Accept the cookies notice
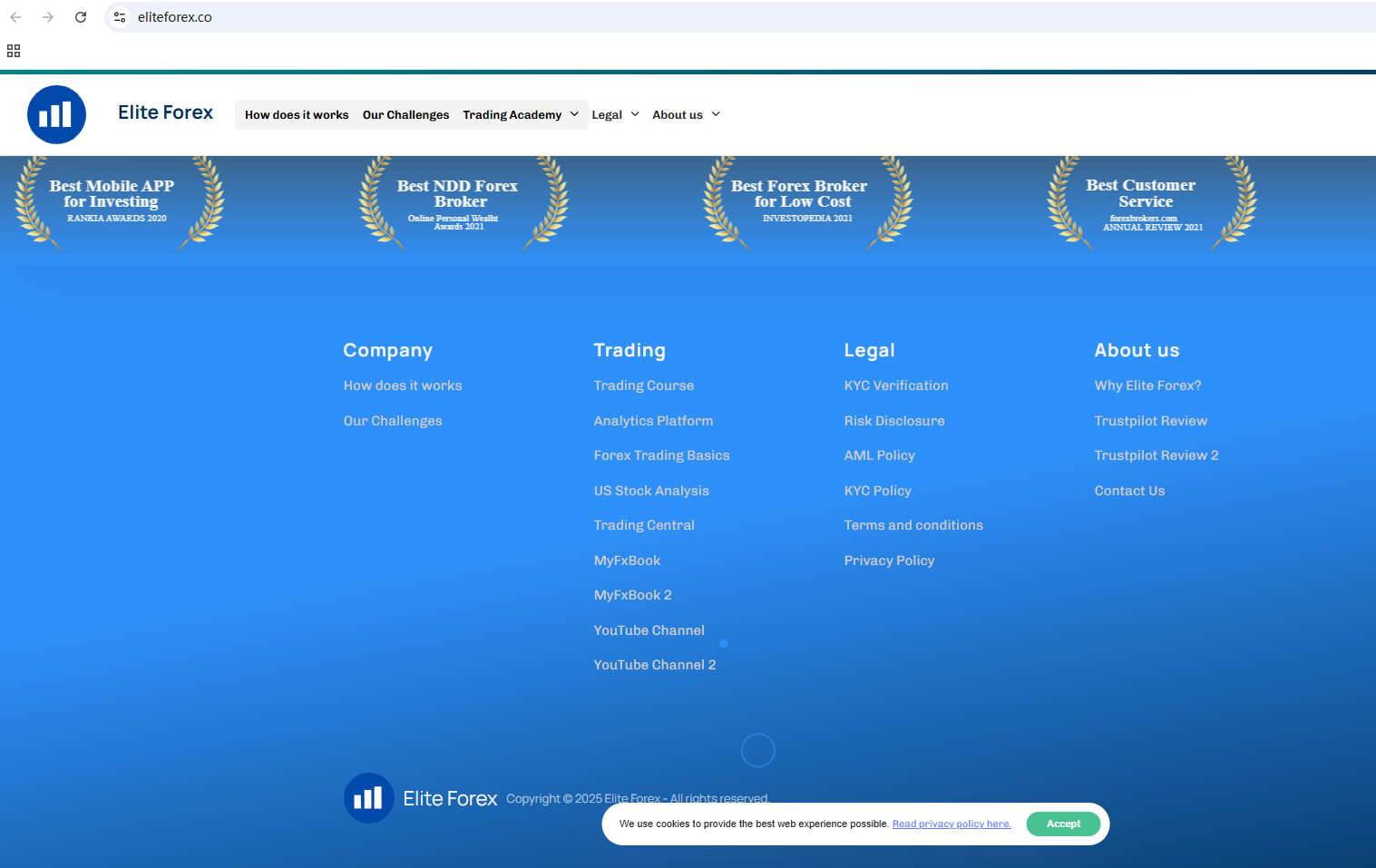The width and height of the screenshot is (1376, 868). click(1063, 824)
